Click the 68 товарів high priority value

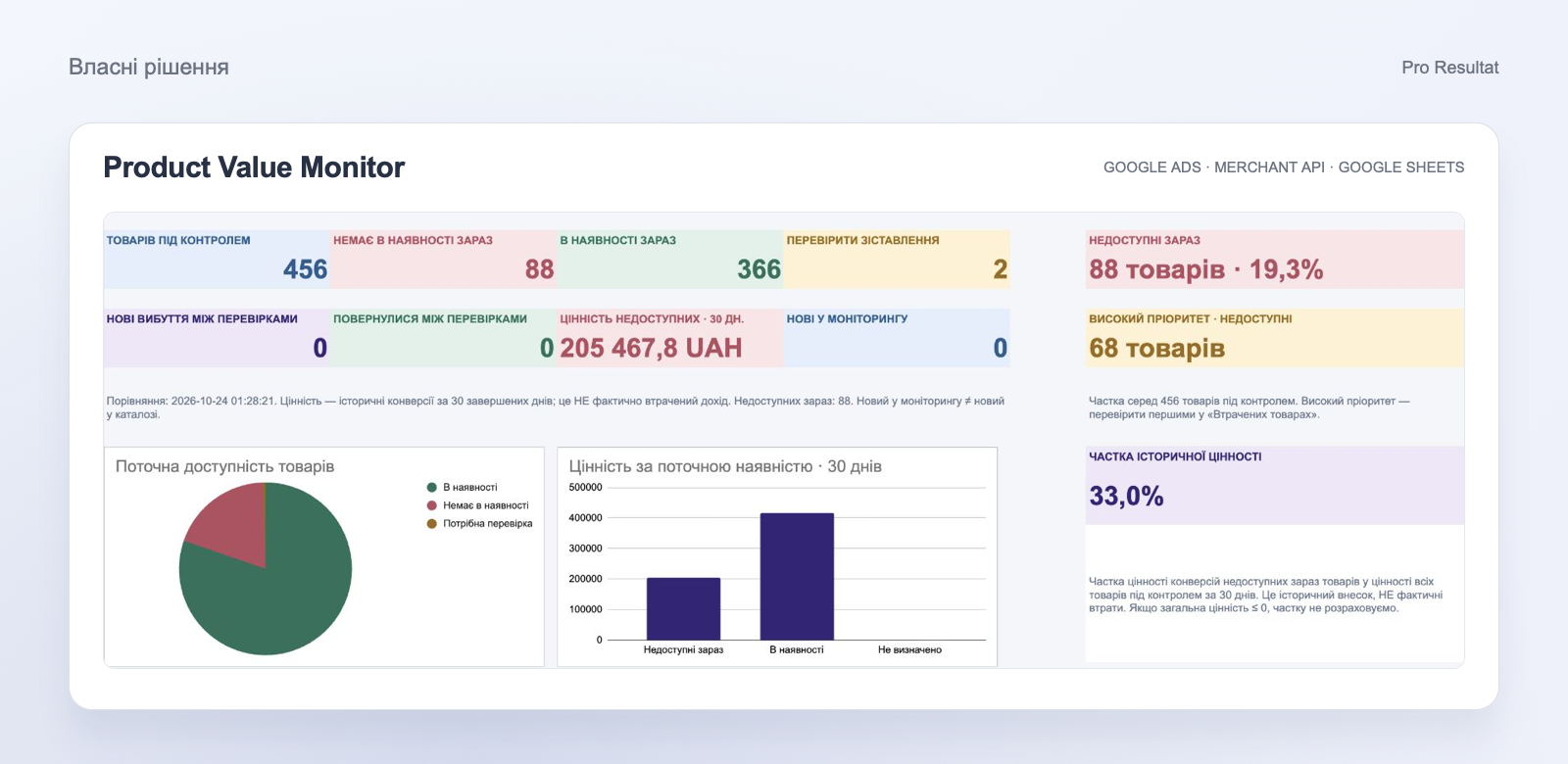pyautogui.click(x=1157, y=348)
